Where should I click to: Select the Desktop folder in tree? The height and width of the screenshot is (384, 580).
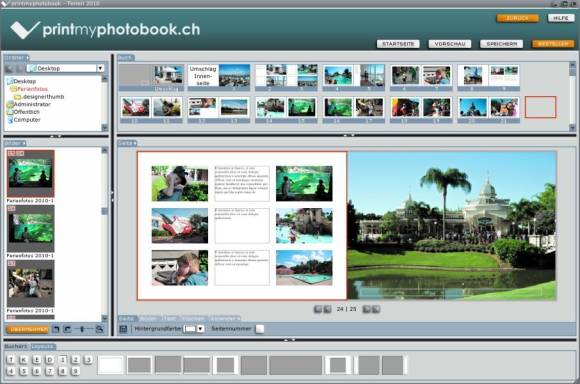click(x=24, y=81)
